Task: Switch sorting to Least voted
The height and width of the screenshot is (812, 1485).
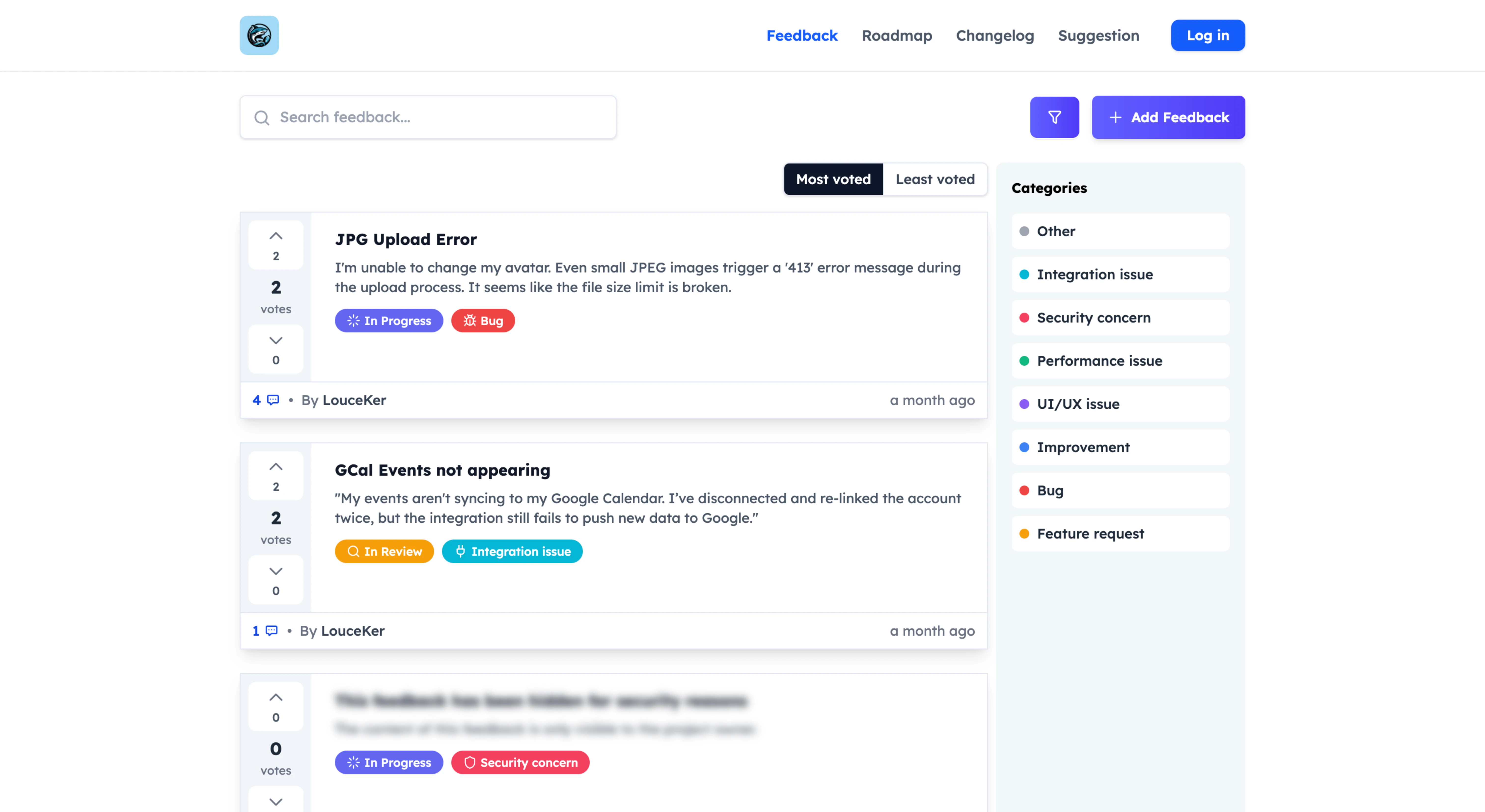Action: (935, 179)
